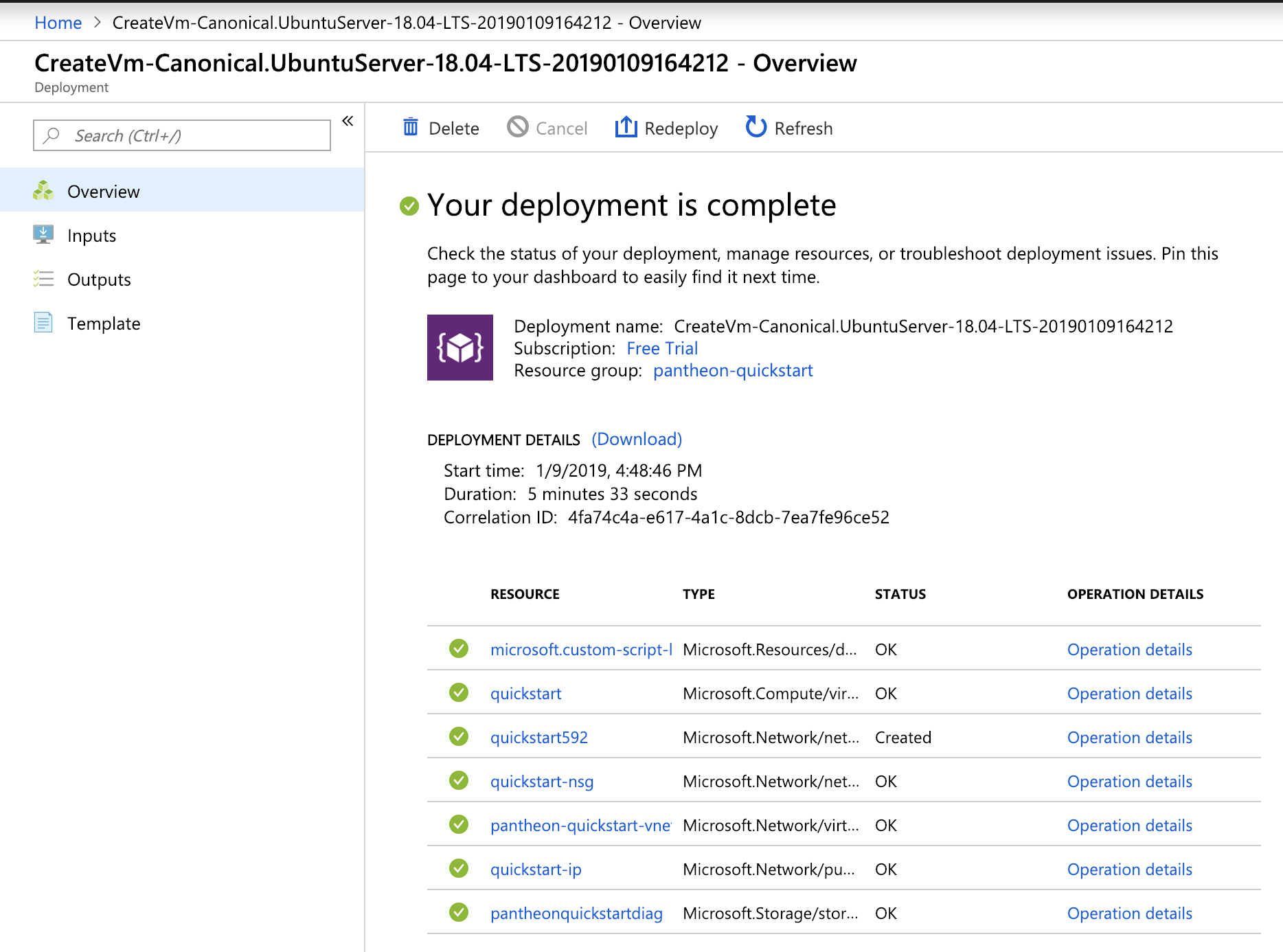
Task: Open the Free Trial subscription link
Action: 662,348
